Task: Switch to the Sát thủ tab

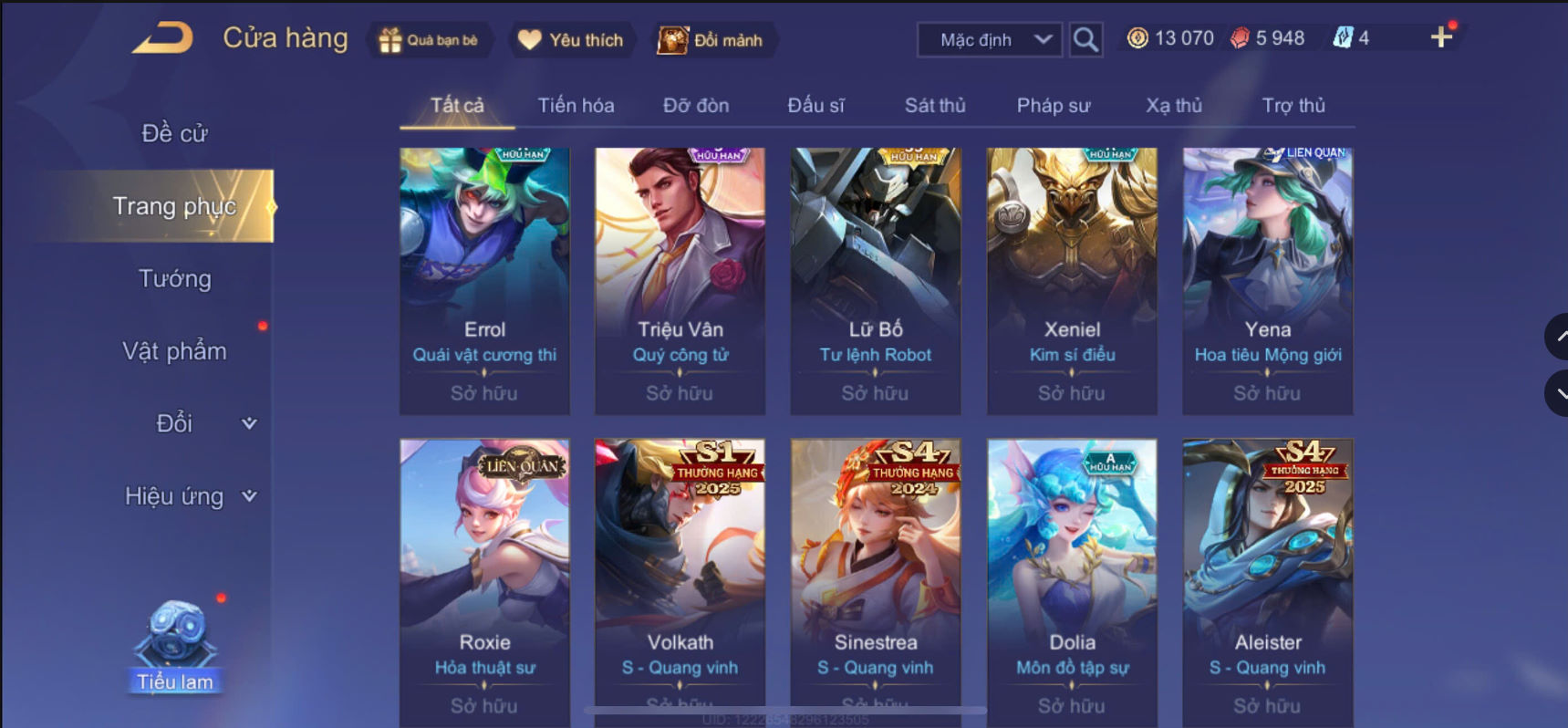Action: pos(935,105)
